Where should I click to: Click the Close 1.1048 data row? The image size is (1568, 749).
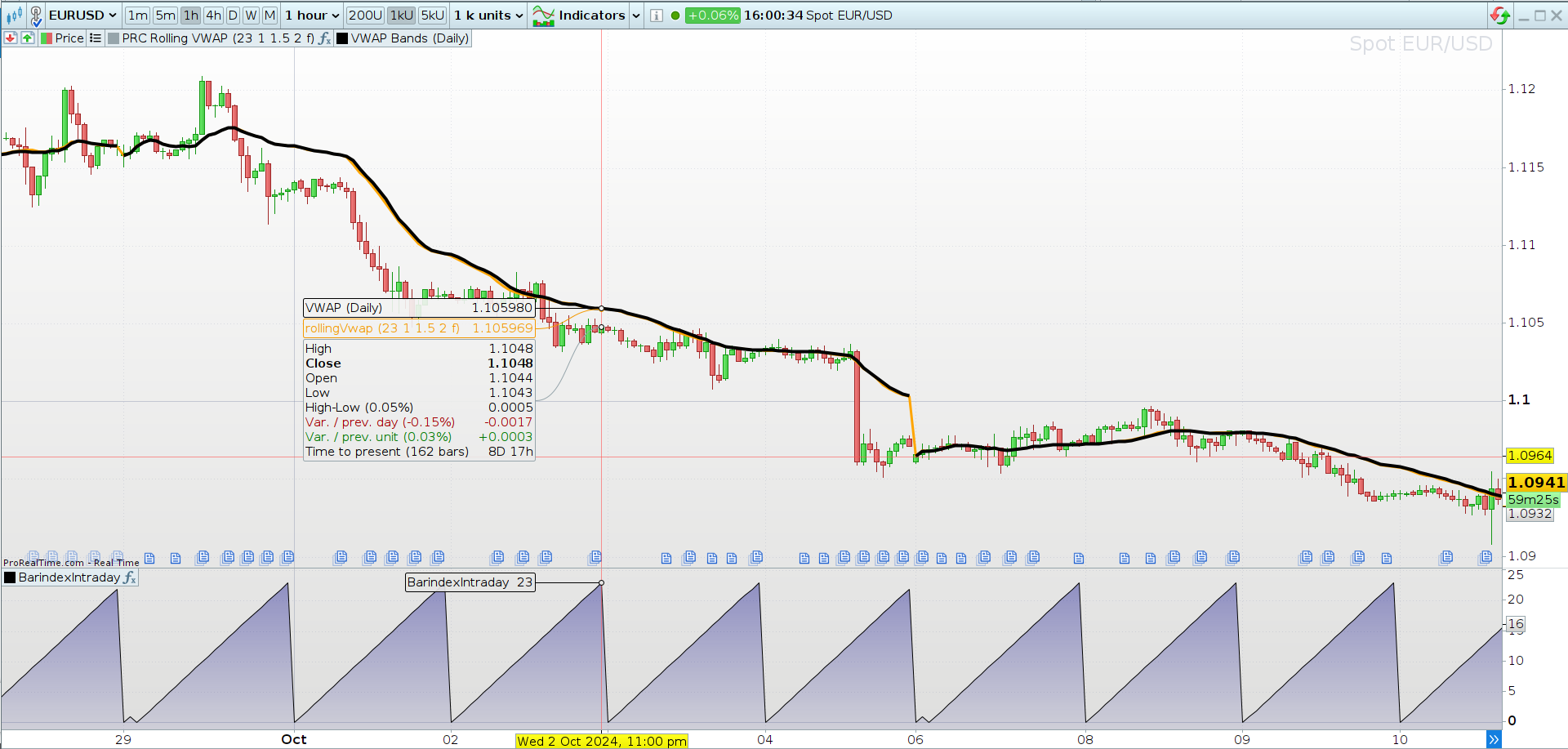tap(419, 363)
